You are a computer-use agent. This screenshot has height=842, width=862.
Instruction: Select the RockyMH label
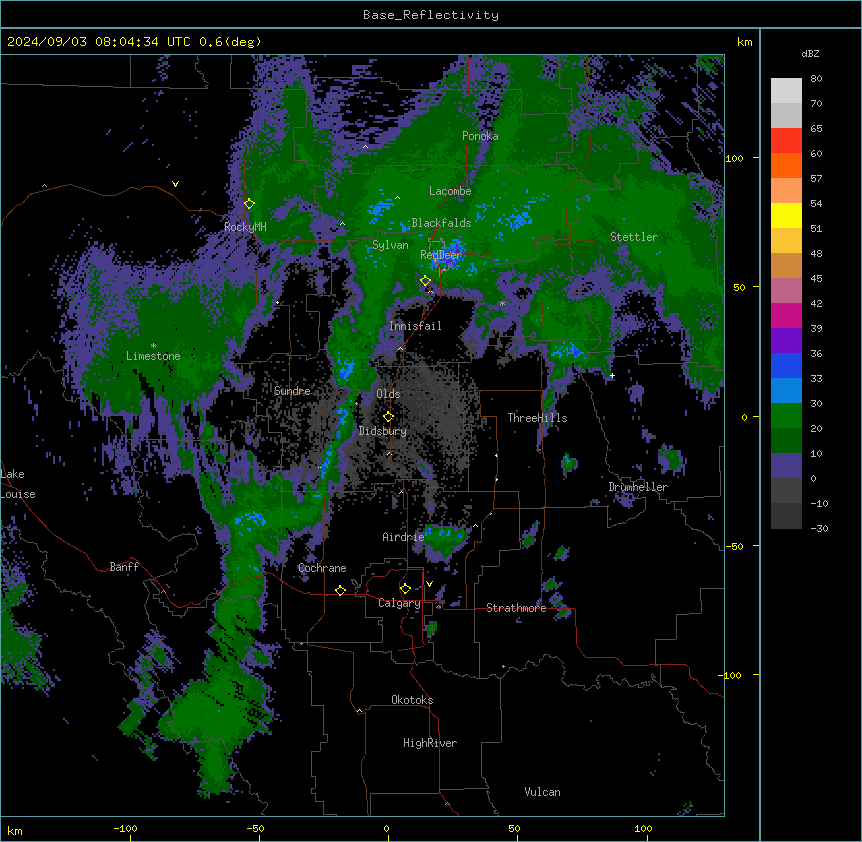(245, 226)
